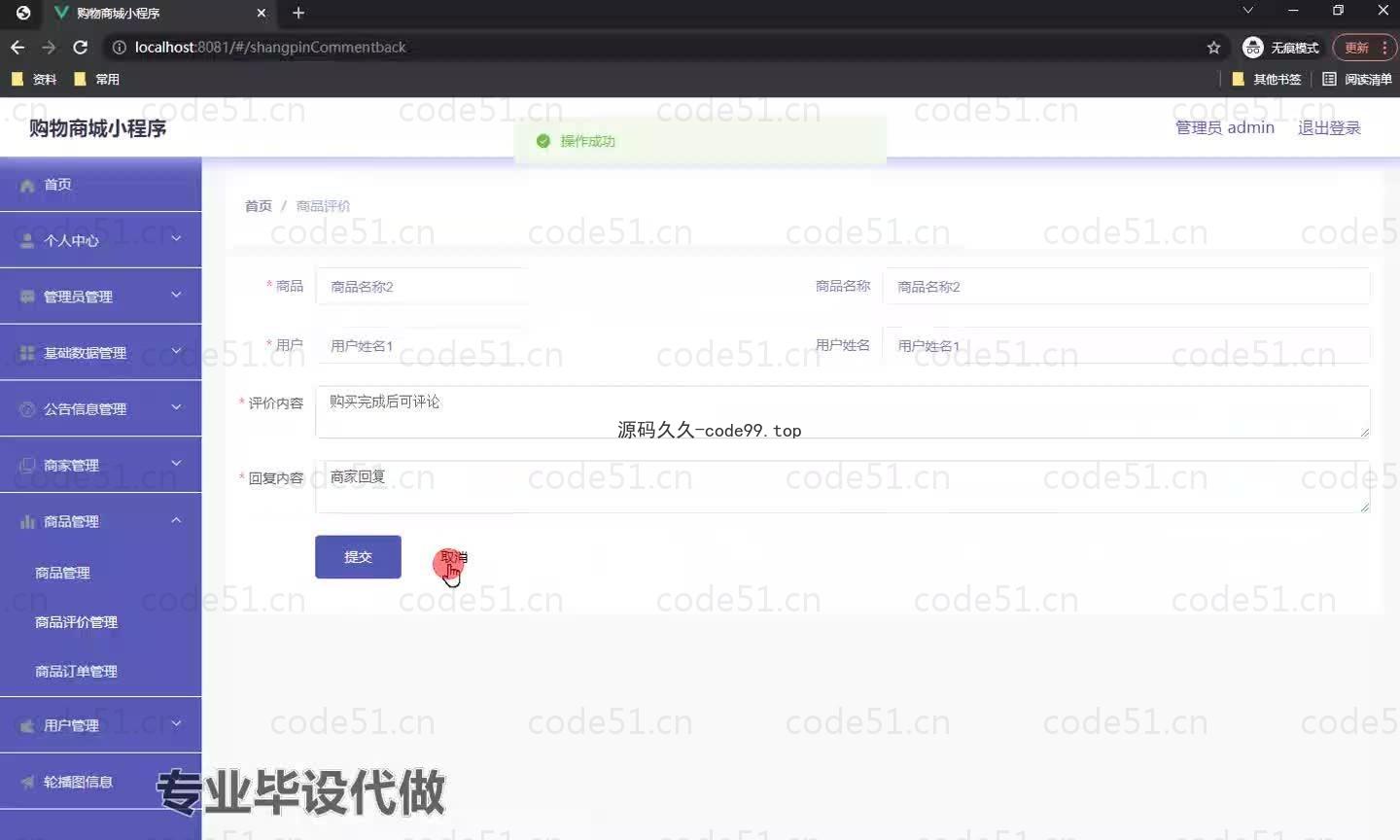Click the icon beside 管理员管理
Image resolution: width=1400 pixels, height=840 pixels.
(27, 297)
